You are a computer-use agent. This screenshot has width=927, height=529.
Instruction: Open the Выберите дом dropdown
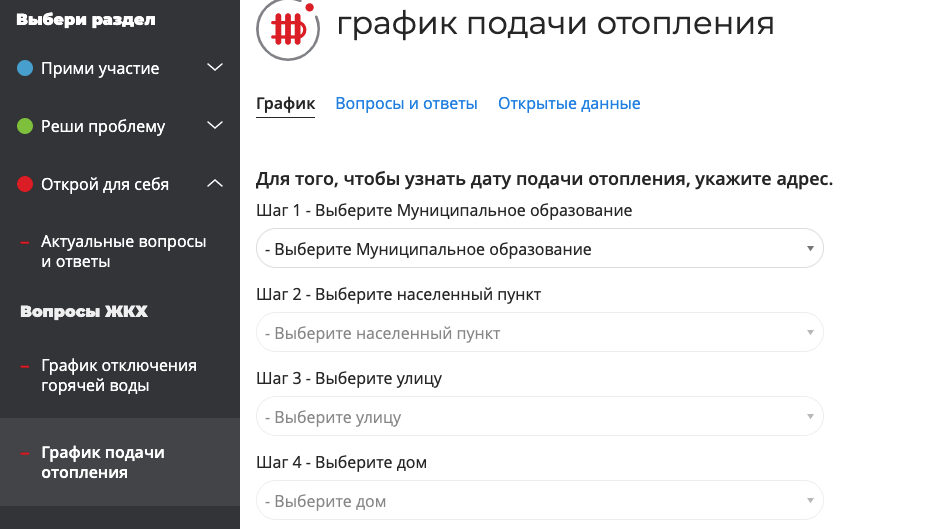[x=539, y=501]
